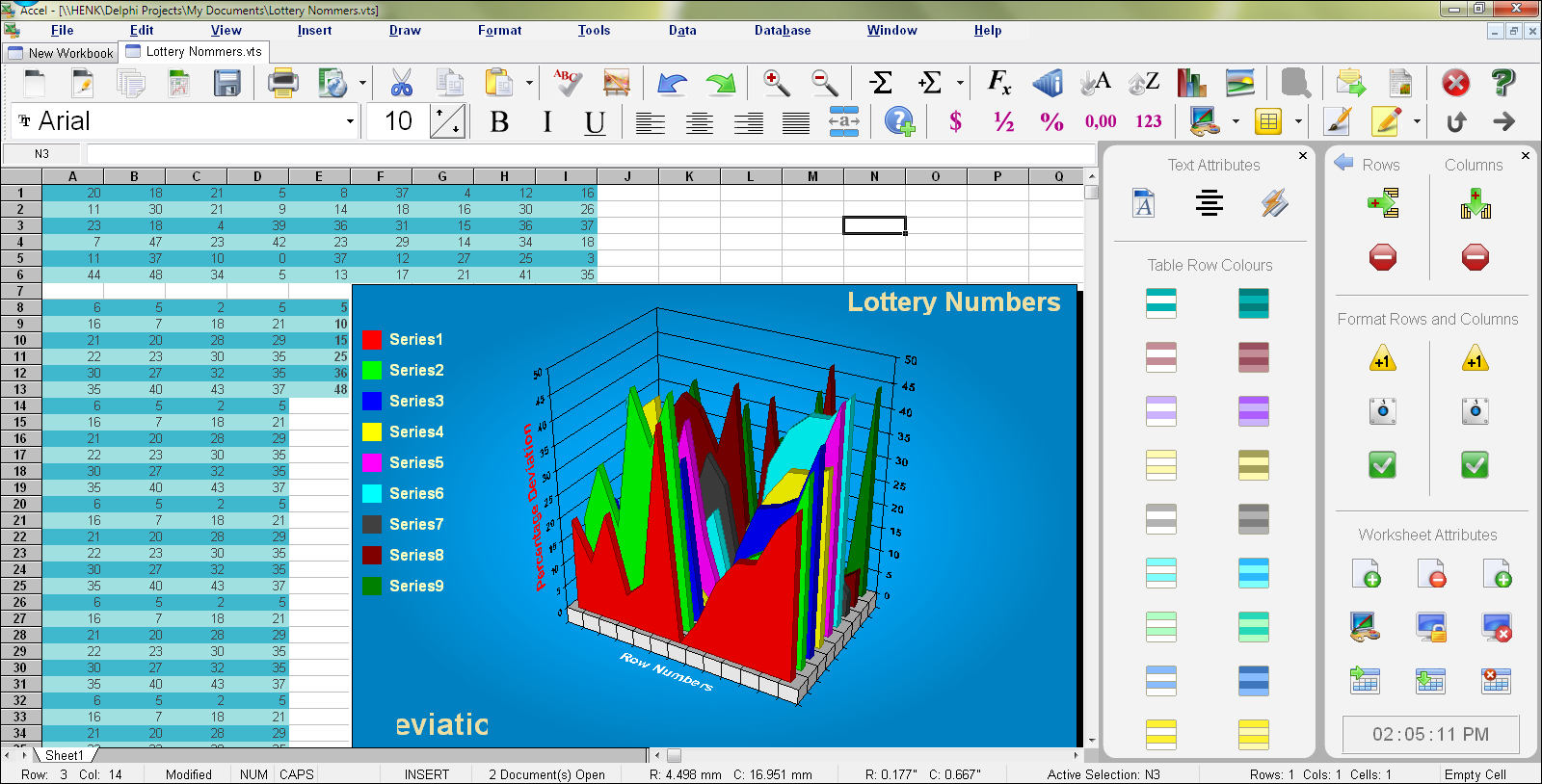Apply percent number format
Screen dimensions: 1542x784
pos(1051,122)
